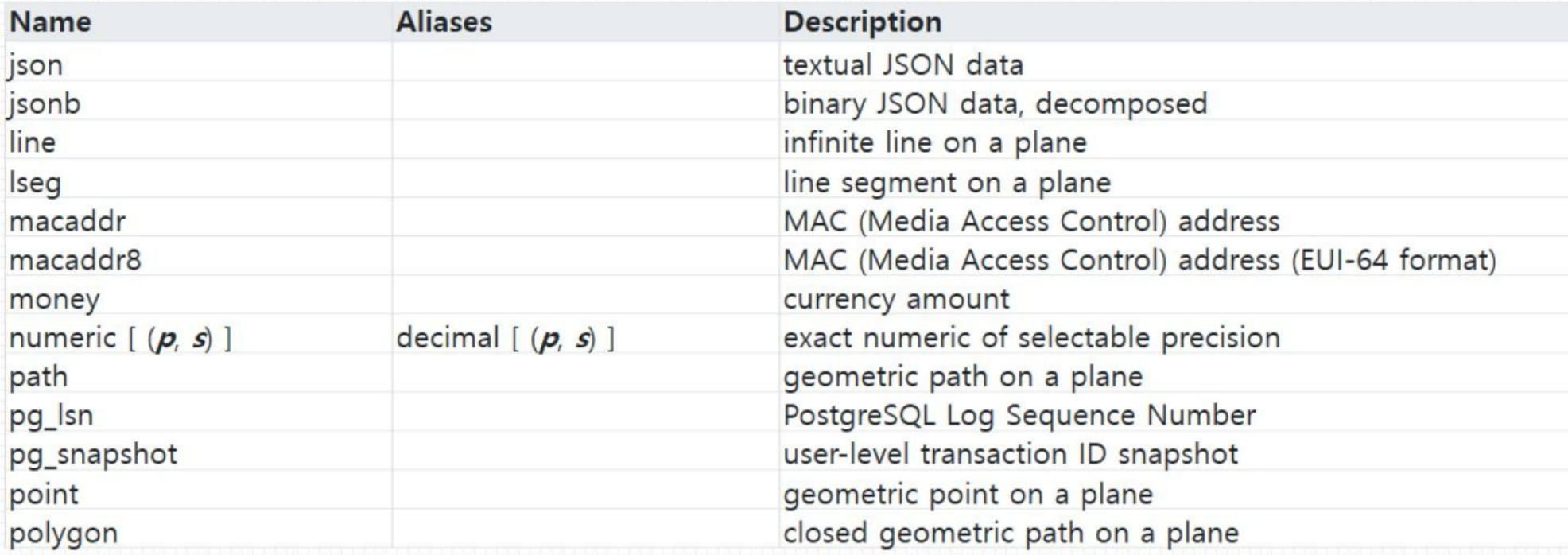Click the point type name

(x=44, y=494)
